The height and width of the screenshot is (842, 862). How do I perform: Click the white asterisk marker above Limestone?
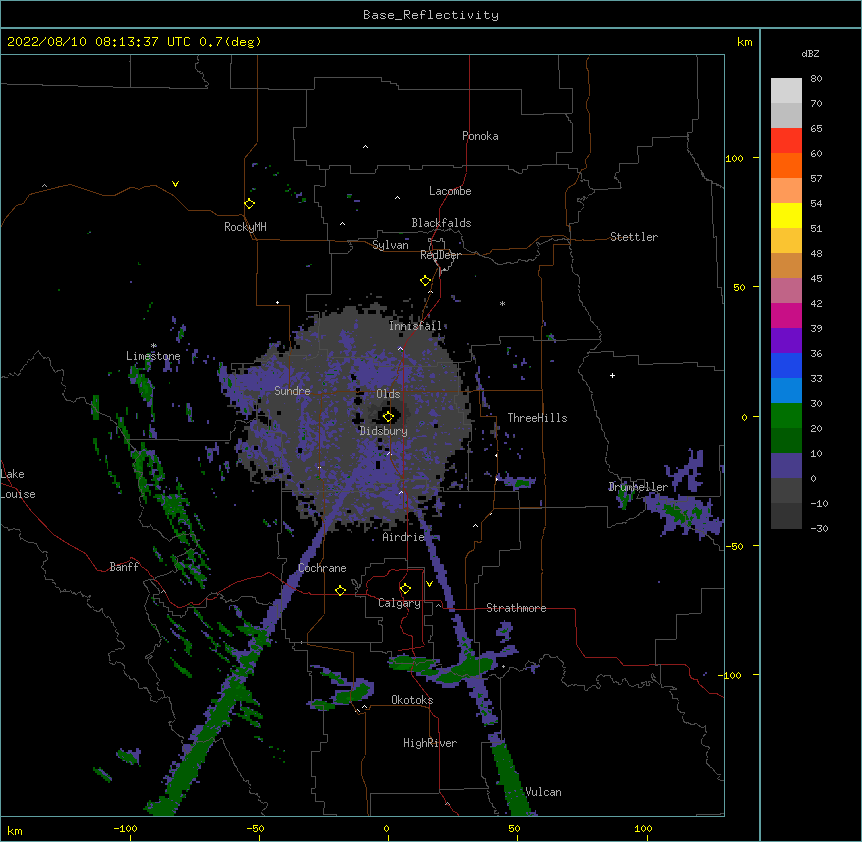pyautogui.click(x=154, y=346)
